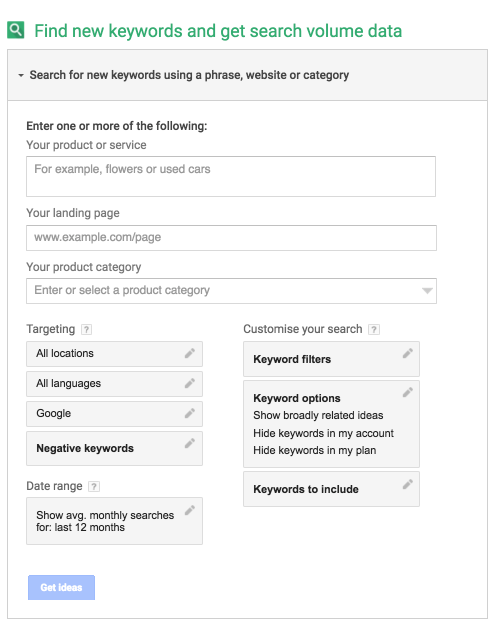
Task: Open Targeting help question mark
Action: 86,329
